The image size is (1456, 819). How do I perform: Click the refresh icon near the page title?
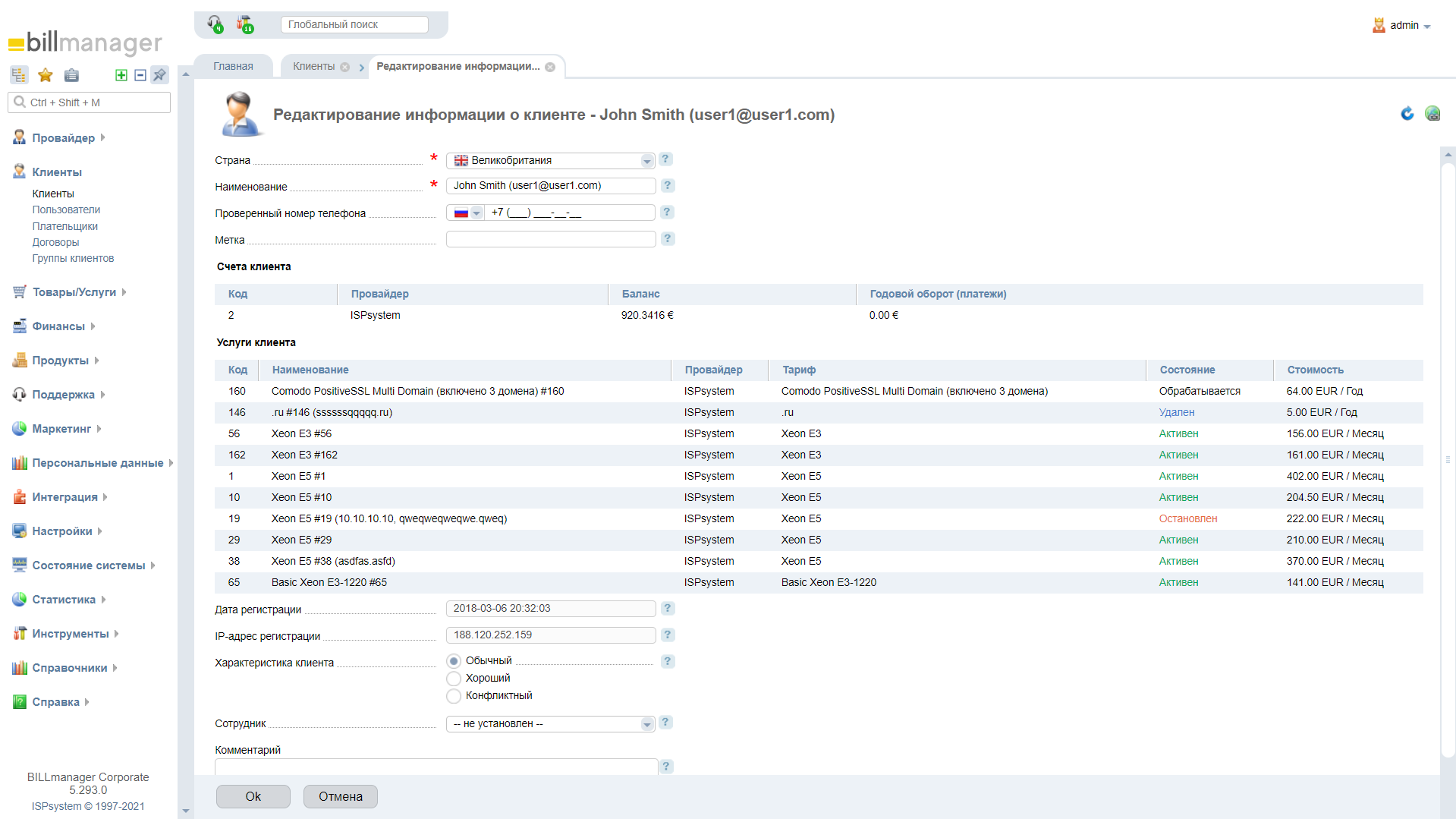point(1407,114)
